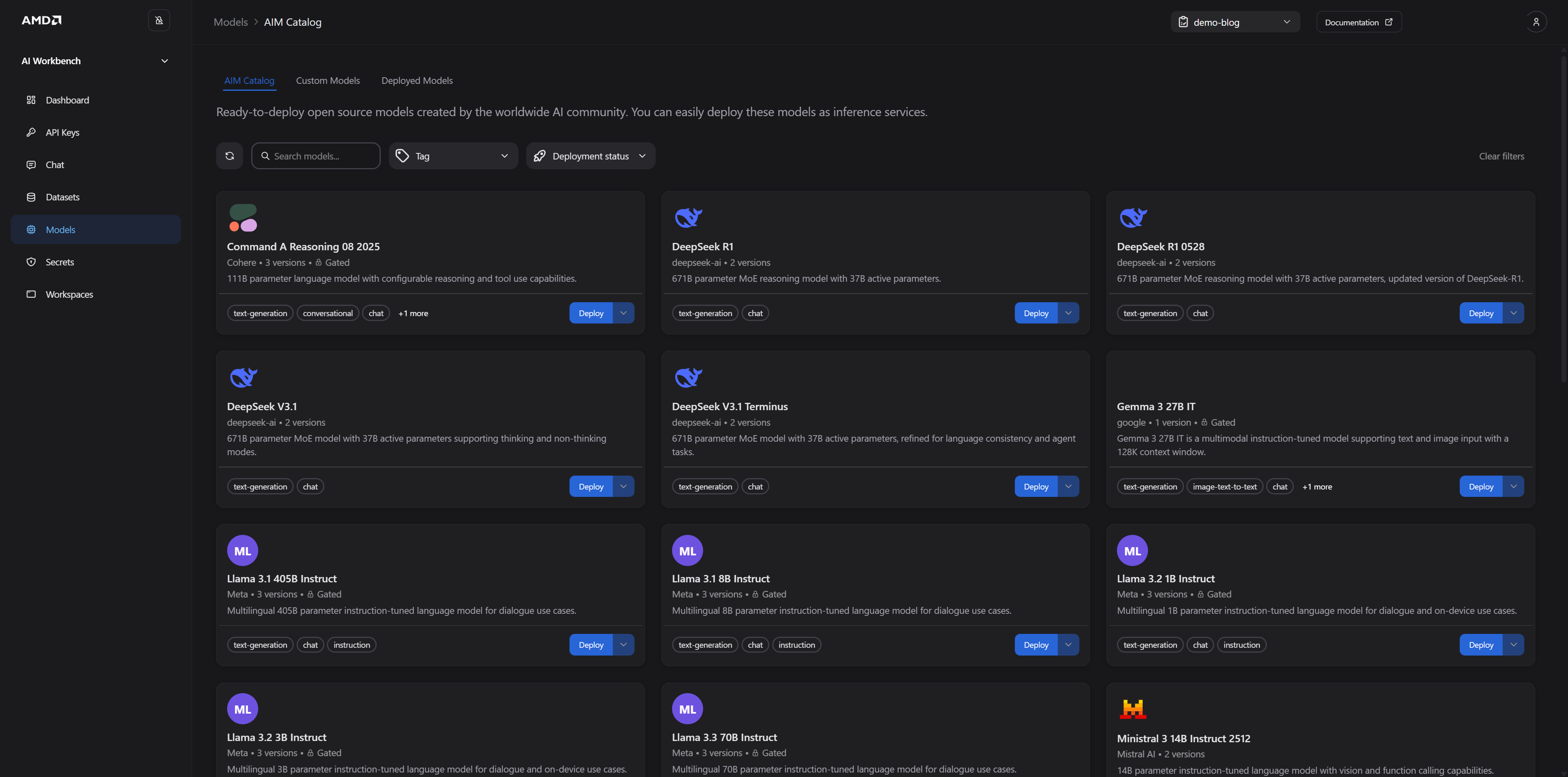
Task: Click the user profile icon
Action: point(1536,22)
